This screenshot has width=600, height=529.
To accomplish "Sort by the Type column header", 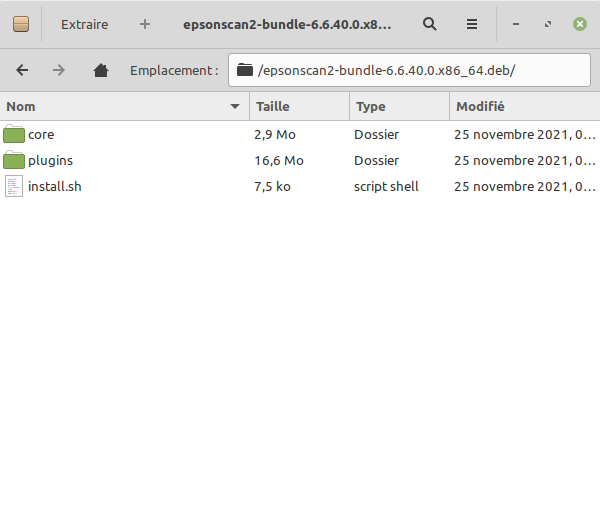I will click(x=399, y=106).
